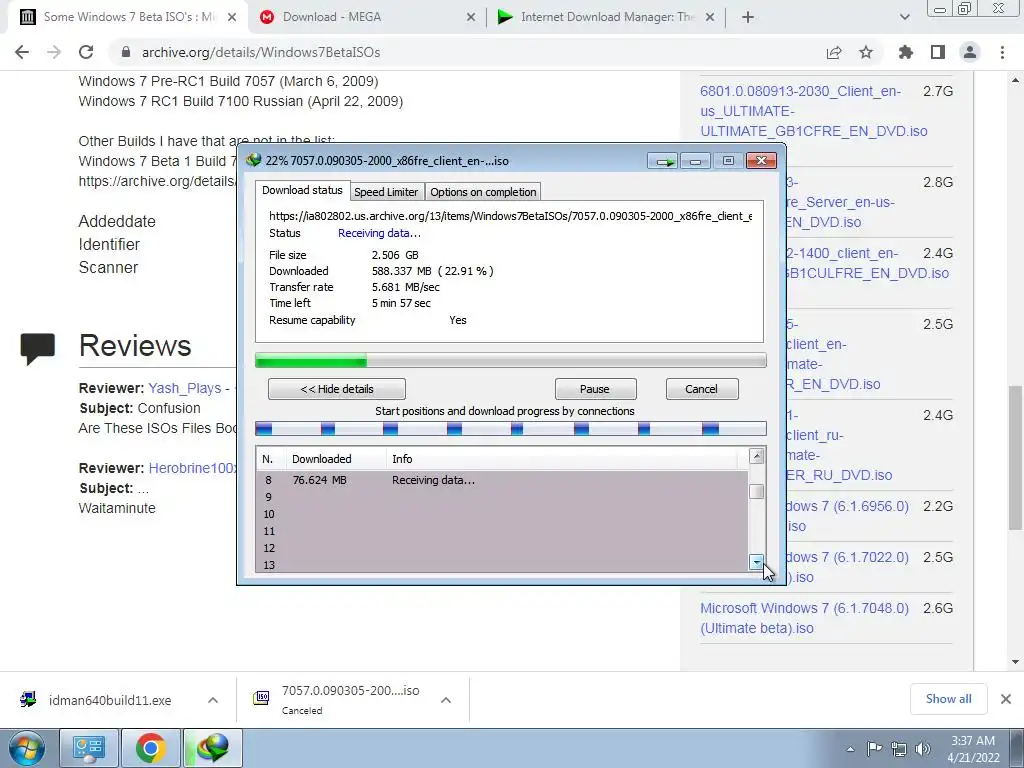Click browser back arrow
Viewport: 1024px width, 768px height.
point(22,52)
